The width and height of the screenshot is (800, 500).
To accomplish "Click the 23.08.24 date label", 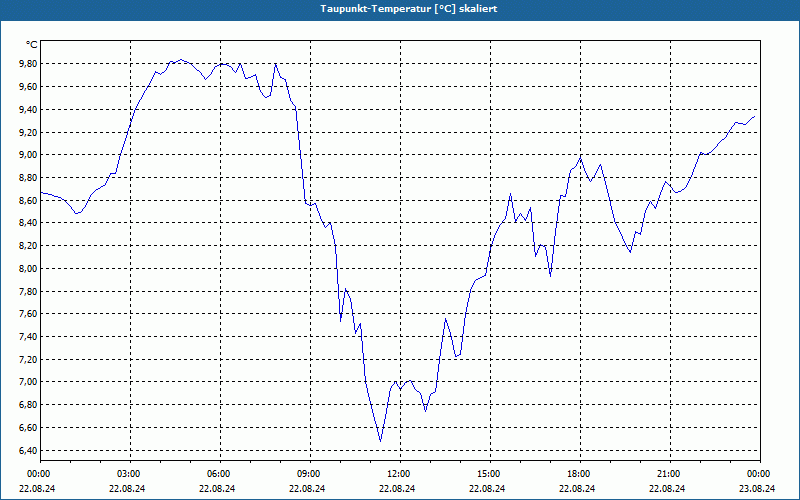I will point(757,488).
